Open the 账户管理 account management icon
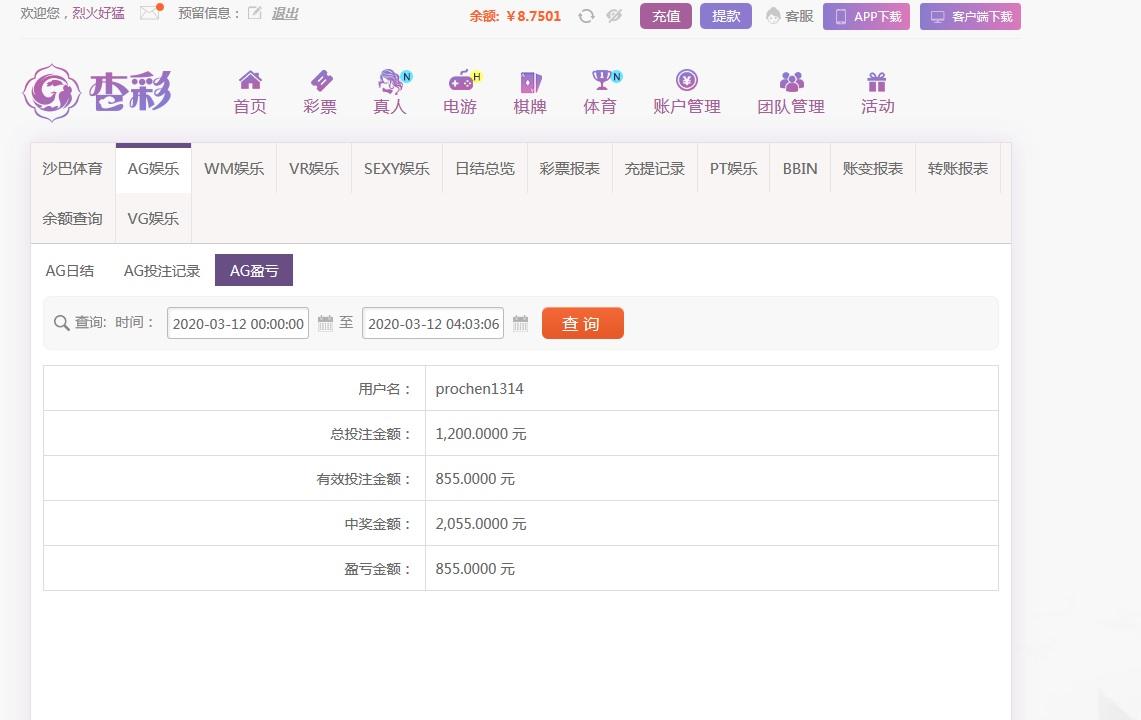Screen dimensions: 1141x720 [x=686, y=91]
